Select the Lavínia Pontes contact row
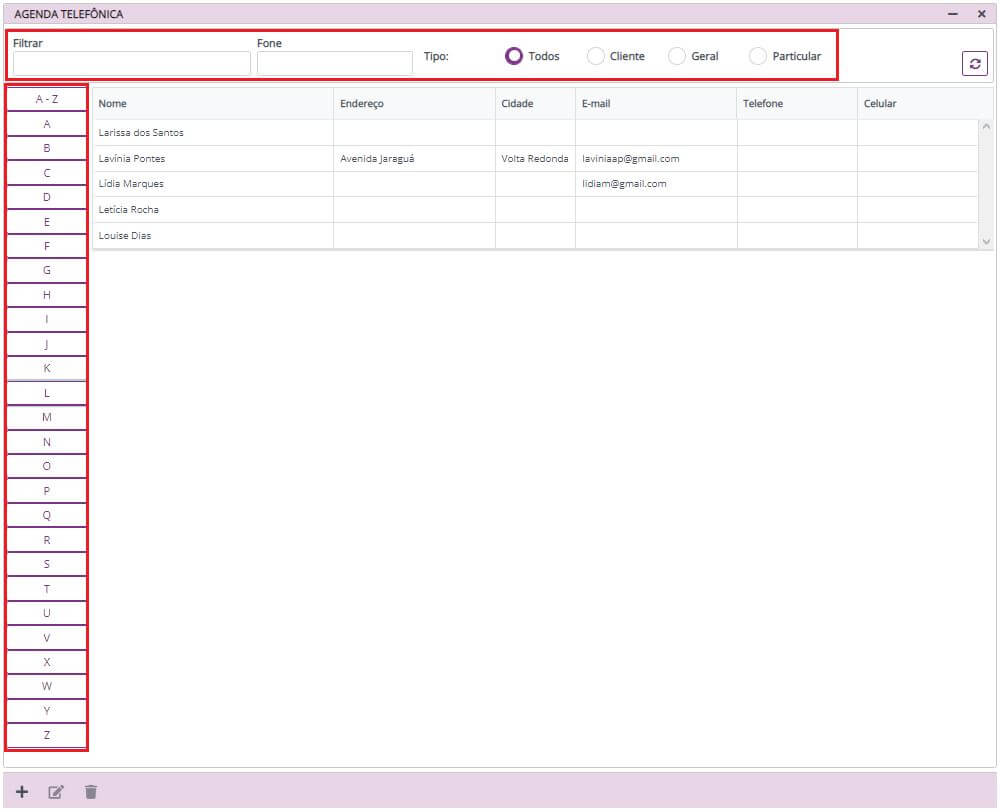 pos(132,158)
